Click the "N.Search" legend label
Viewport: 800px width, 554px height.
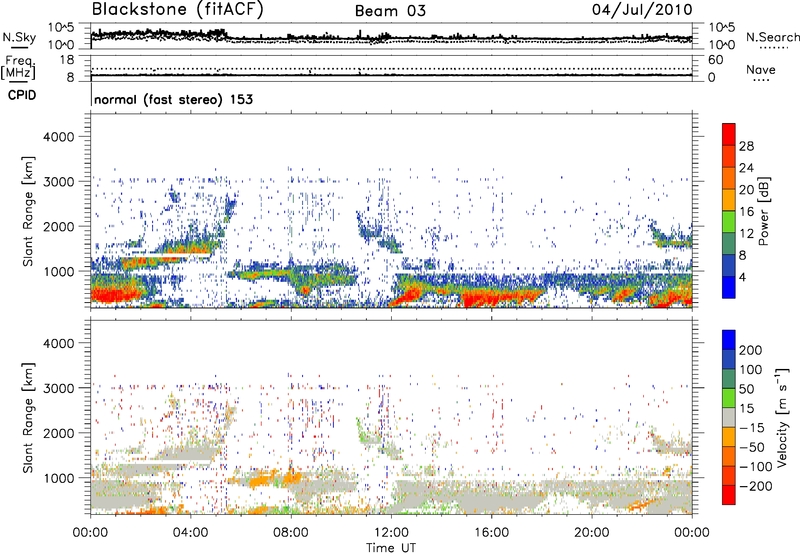772,37
